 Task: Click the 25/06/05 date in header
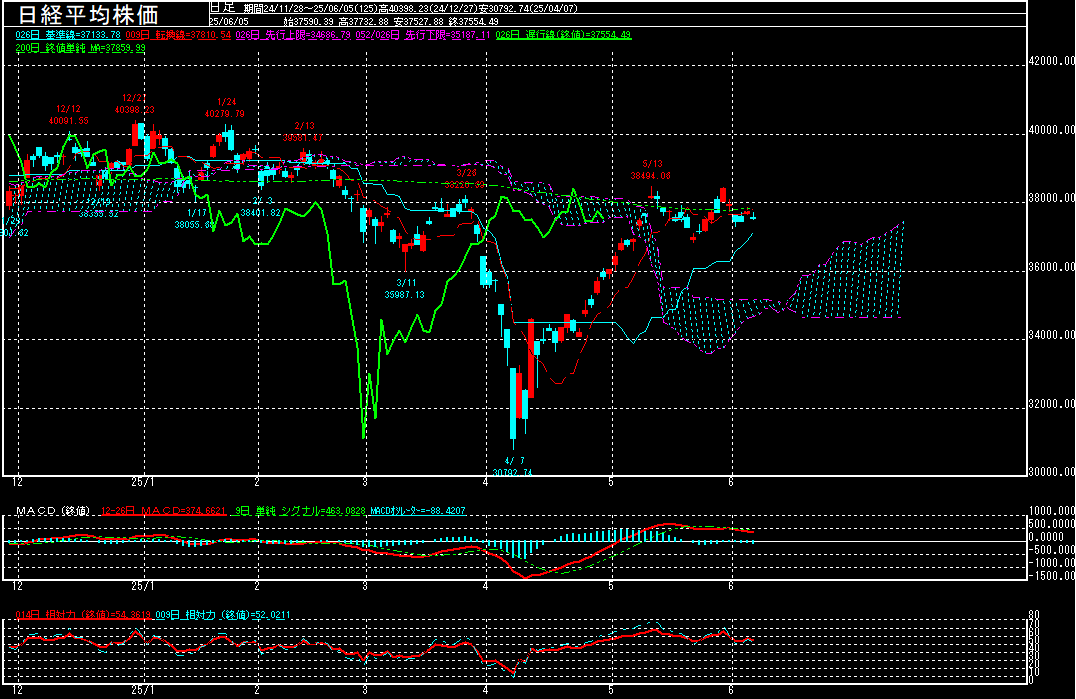(x=229, y=21)
